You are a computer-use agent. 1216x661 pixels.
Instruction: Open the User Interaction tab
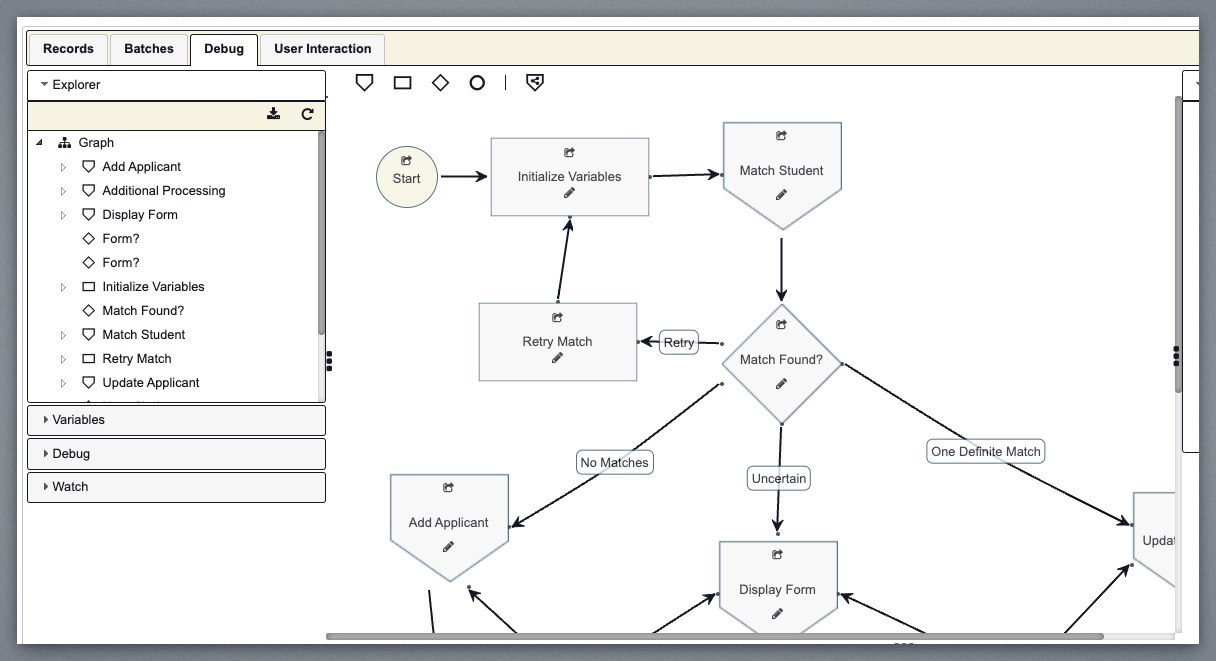point(322,49)
